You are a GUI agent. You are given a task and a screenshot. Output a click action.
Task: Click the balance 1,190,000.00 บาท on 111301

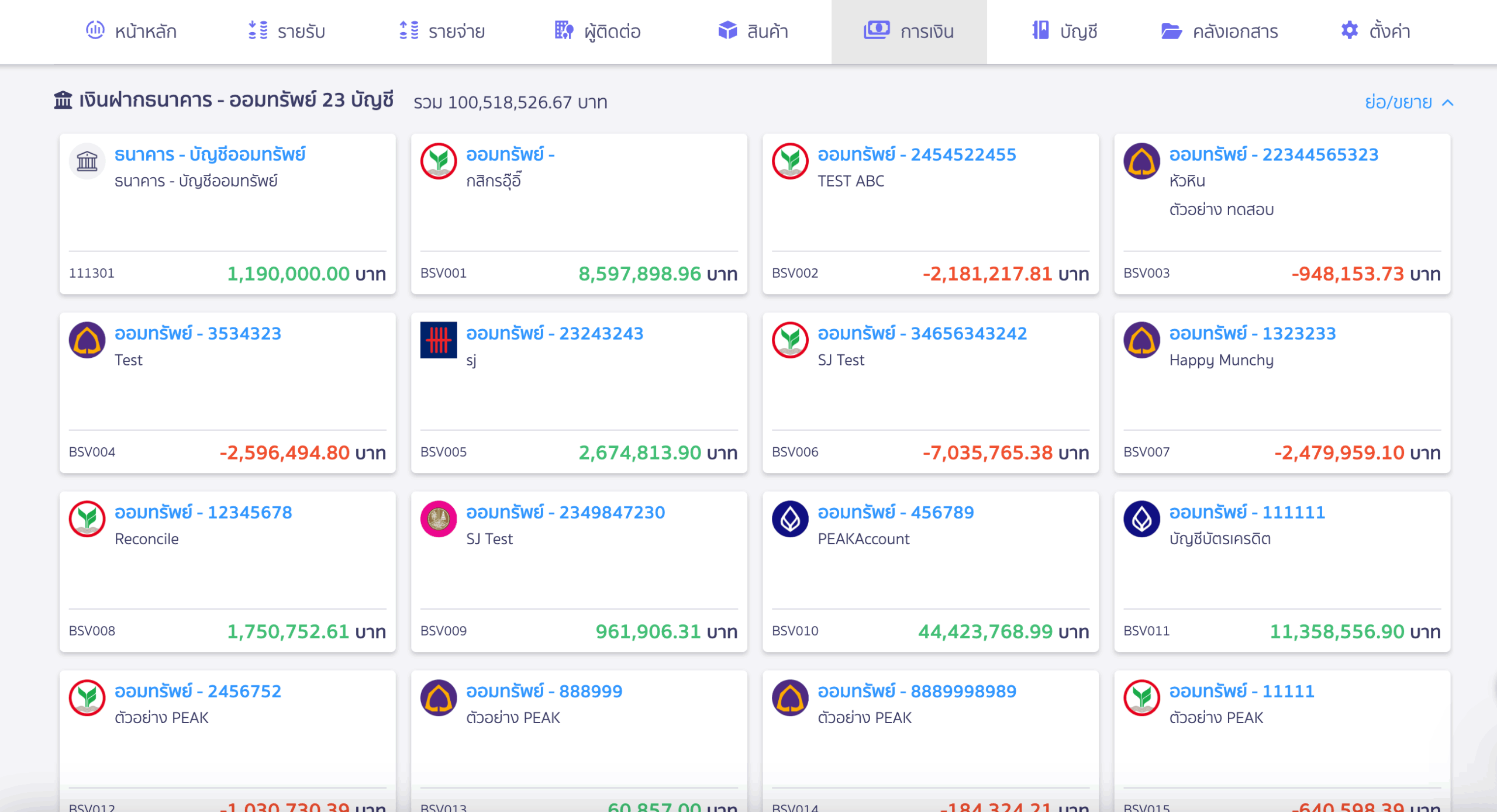pyautogui.click(x=306, y=274)
